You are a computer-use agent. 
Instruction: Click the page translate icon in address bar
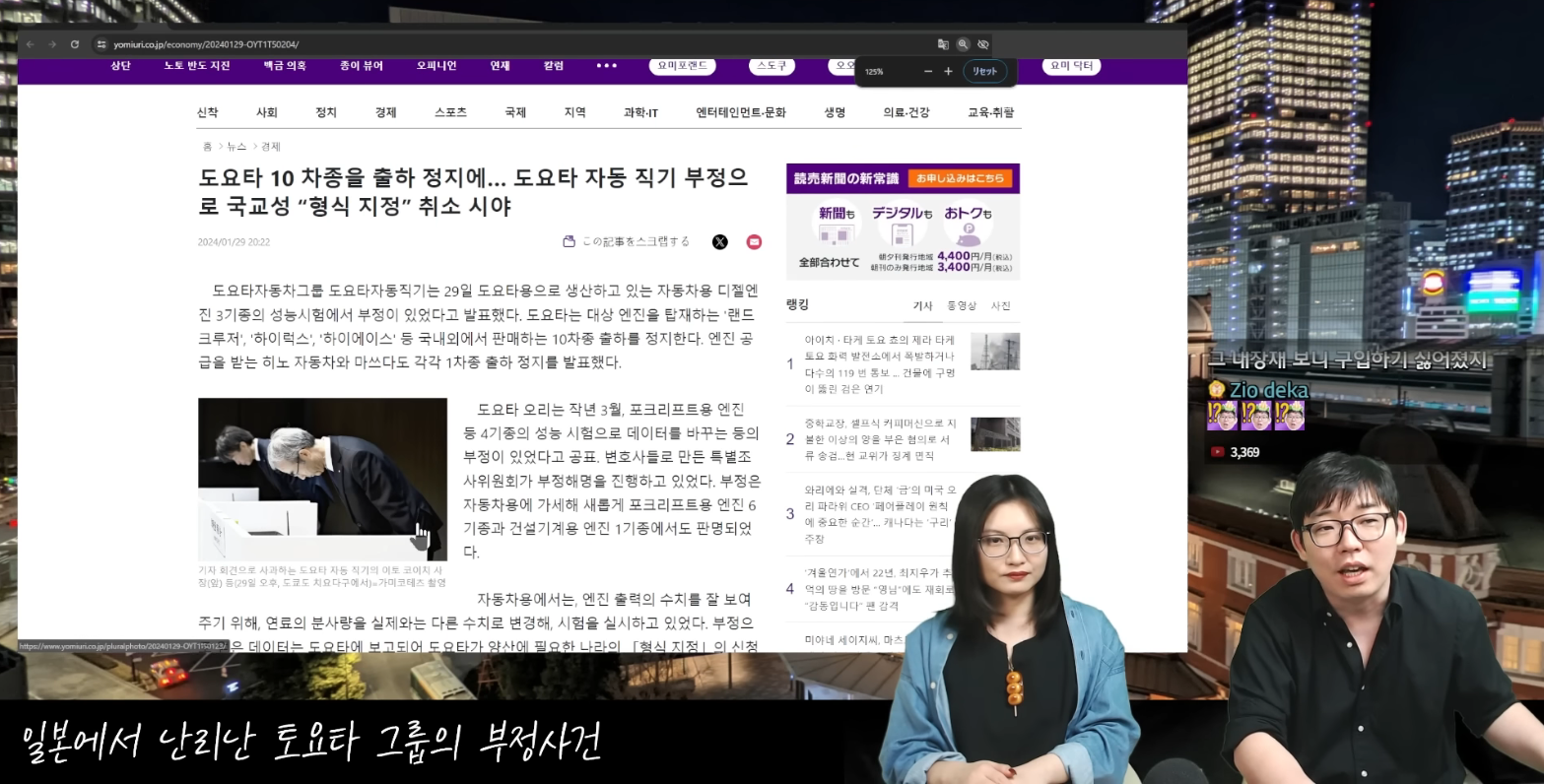tap(943, 44)
